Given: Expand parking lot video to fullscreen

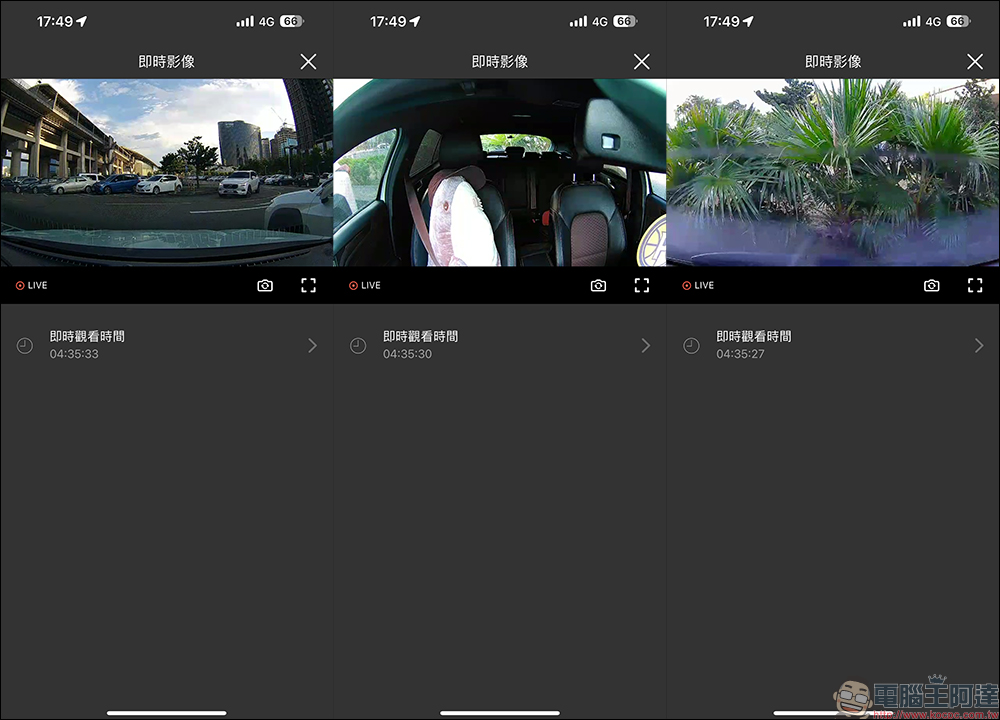Looking at the screenshot, I should tap(308, 285).
